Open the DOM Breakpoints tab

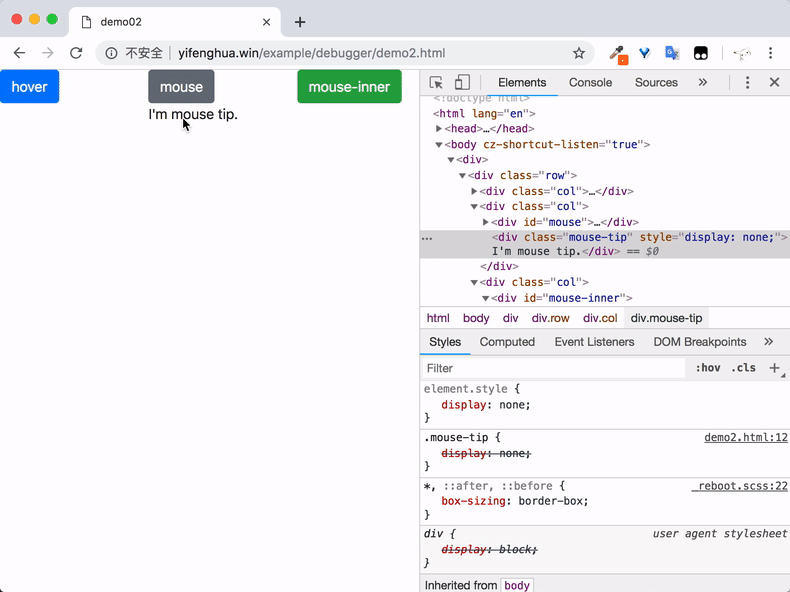pos(700,342)
